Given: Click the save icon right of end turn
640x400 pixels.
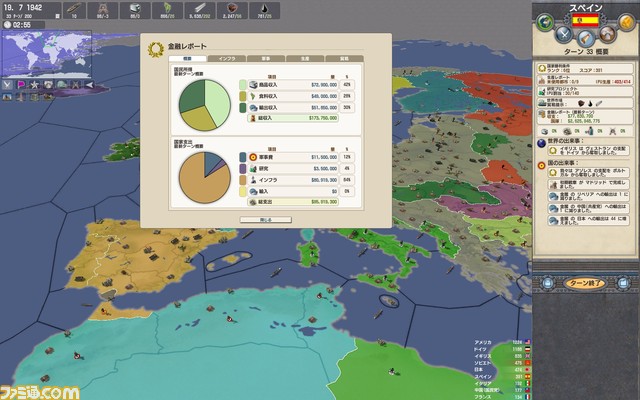Looking at the screenshot, I should [x=623, y=282].
